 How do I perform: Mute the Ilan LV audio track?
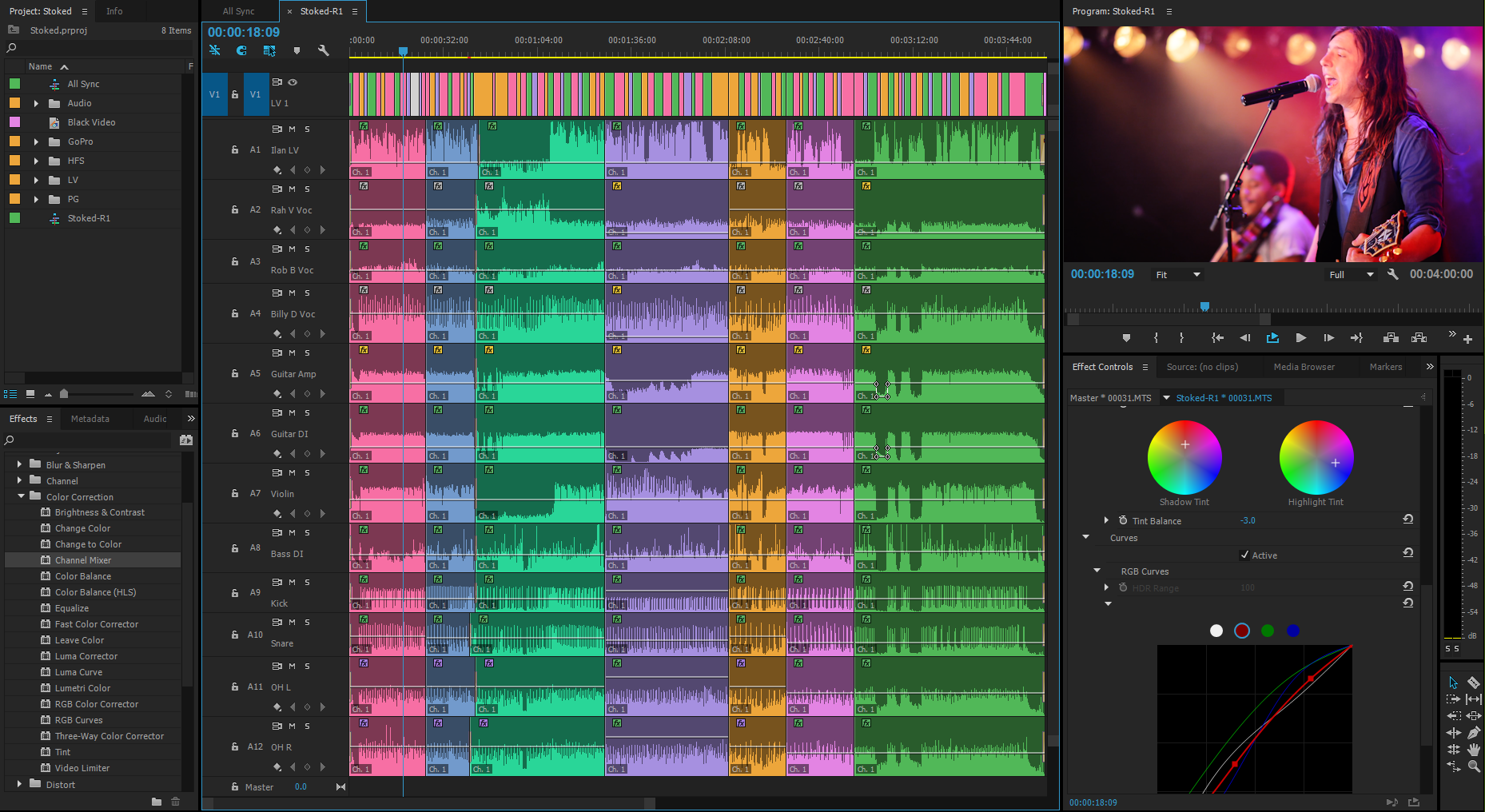pos(292,129)
